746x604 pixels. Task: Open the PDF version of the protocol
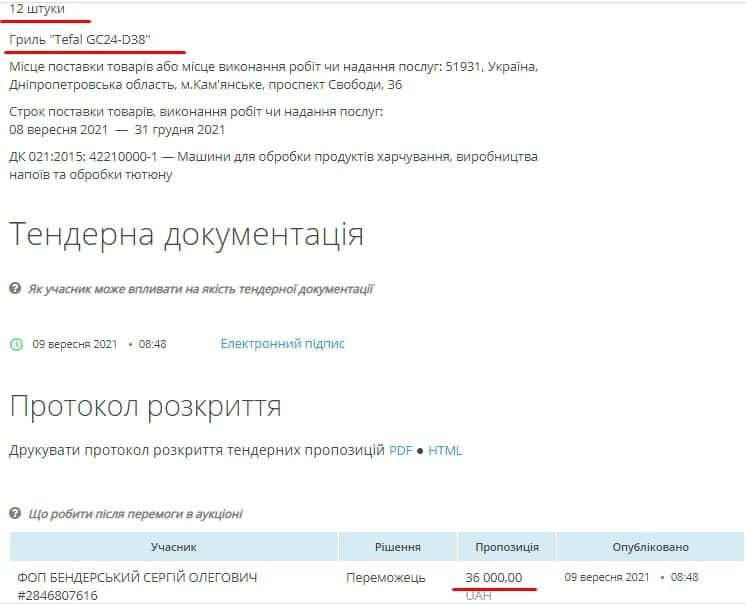(x=400, y=451)
